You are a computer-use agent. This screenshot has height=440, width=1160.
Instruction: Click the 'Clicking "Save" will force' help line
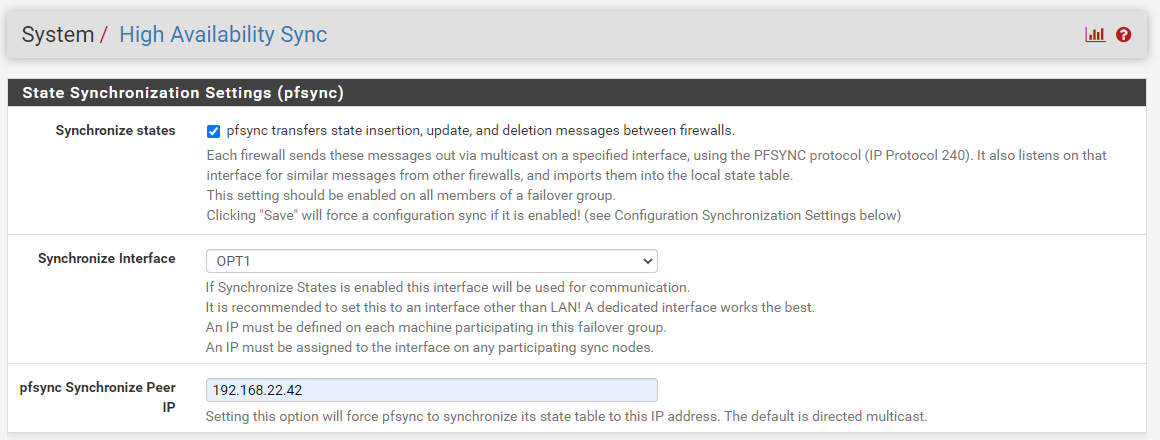(x=553, y=215)
